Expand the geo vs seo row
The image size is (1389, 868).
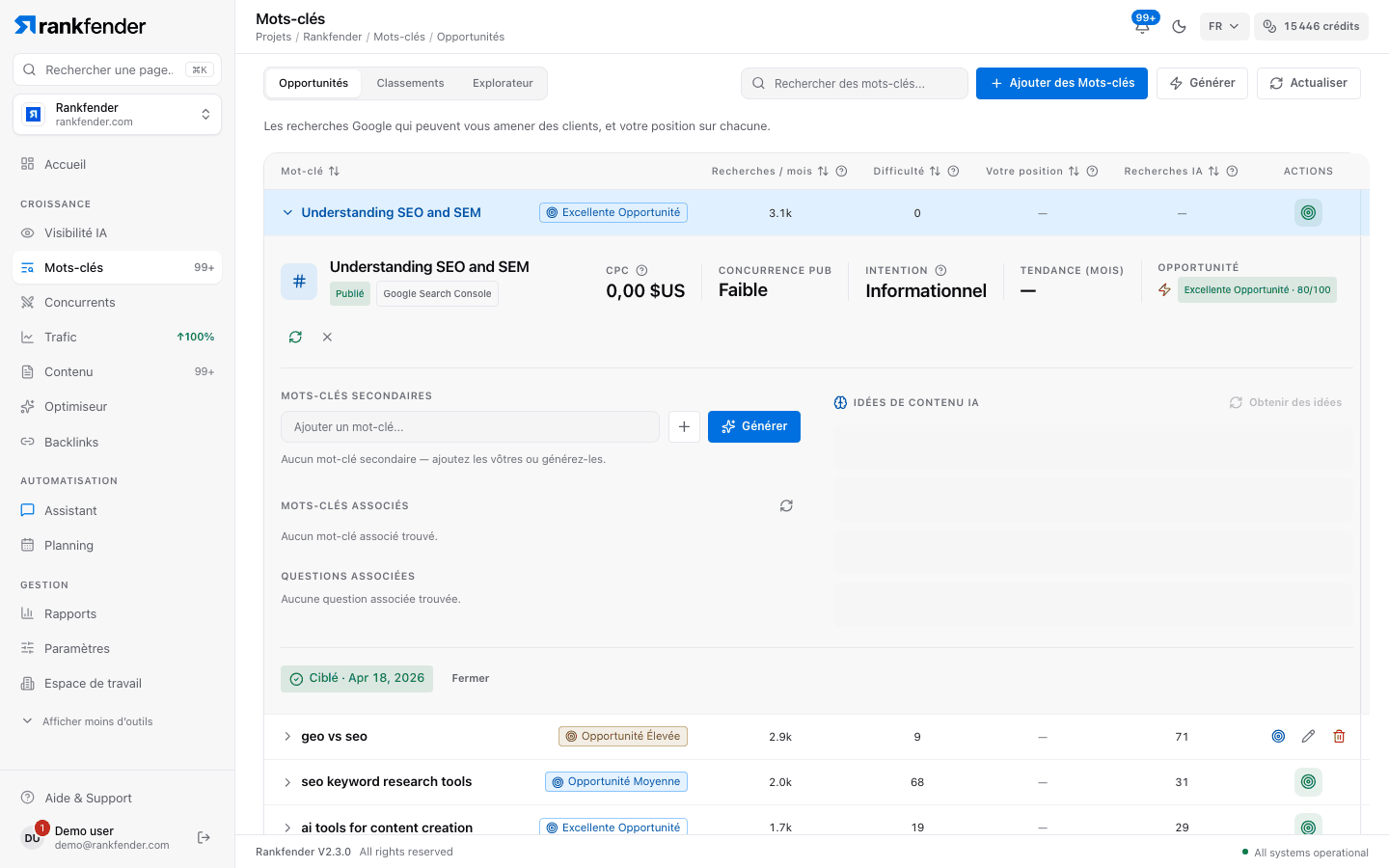tap(287, 736)
